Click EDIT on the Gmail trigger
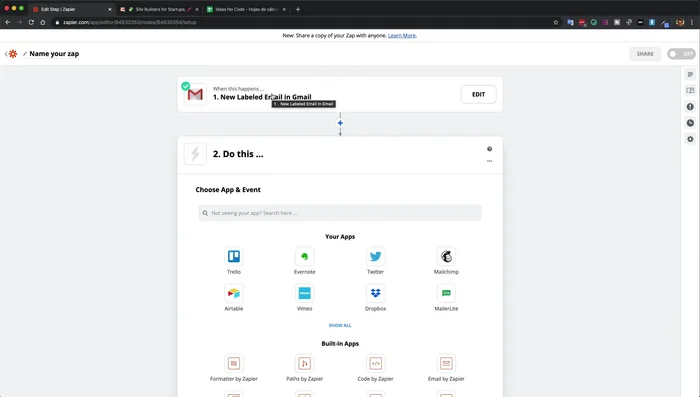This screenshot has width=700, height=397. (479, 94)
